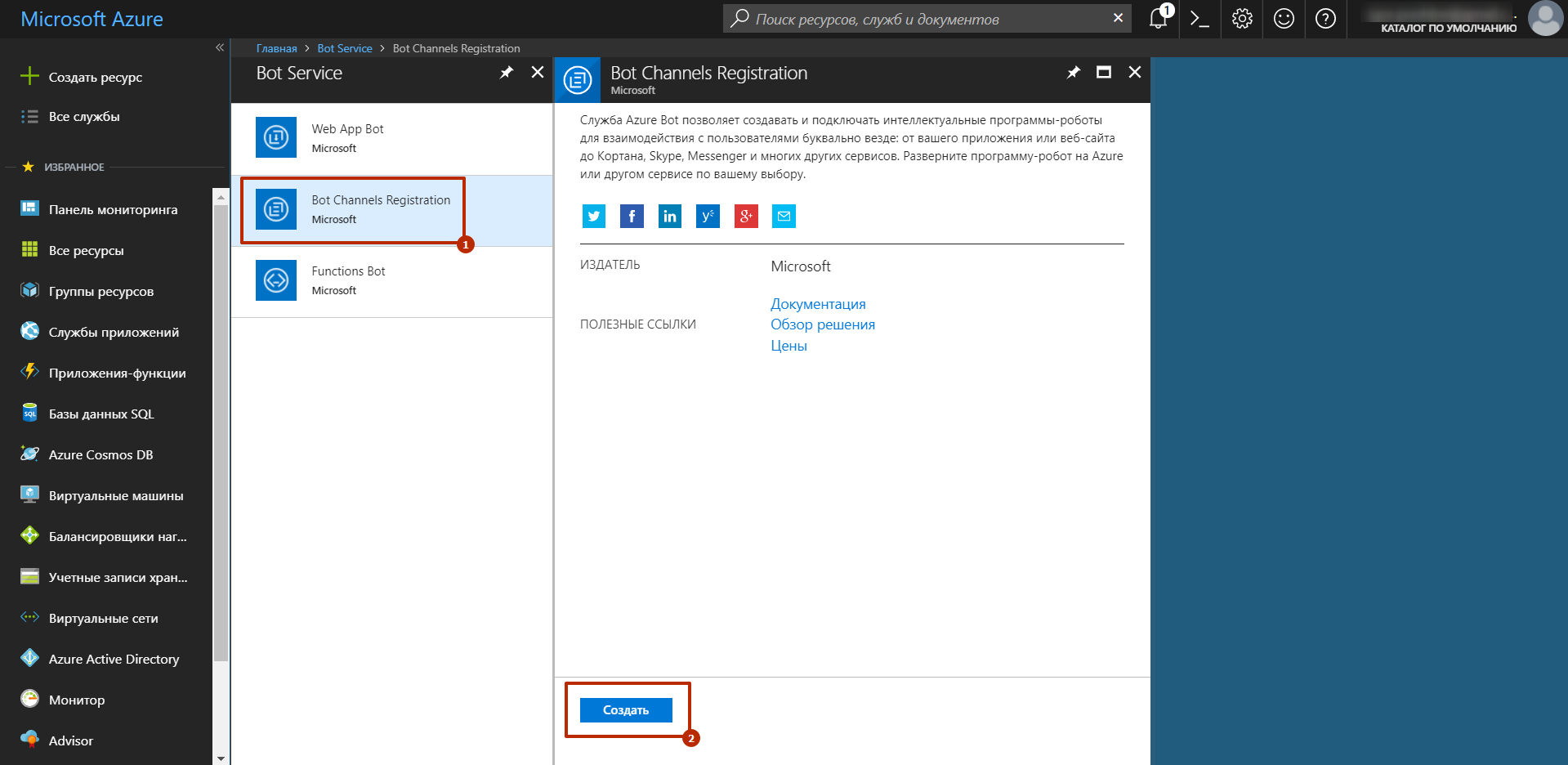Screen dimensions: 1568x765
Task: Open Advisor in sidebar
Action: tap(70, 740)
